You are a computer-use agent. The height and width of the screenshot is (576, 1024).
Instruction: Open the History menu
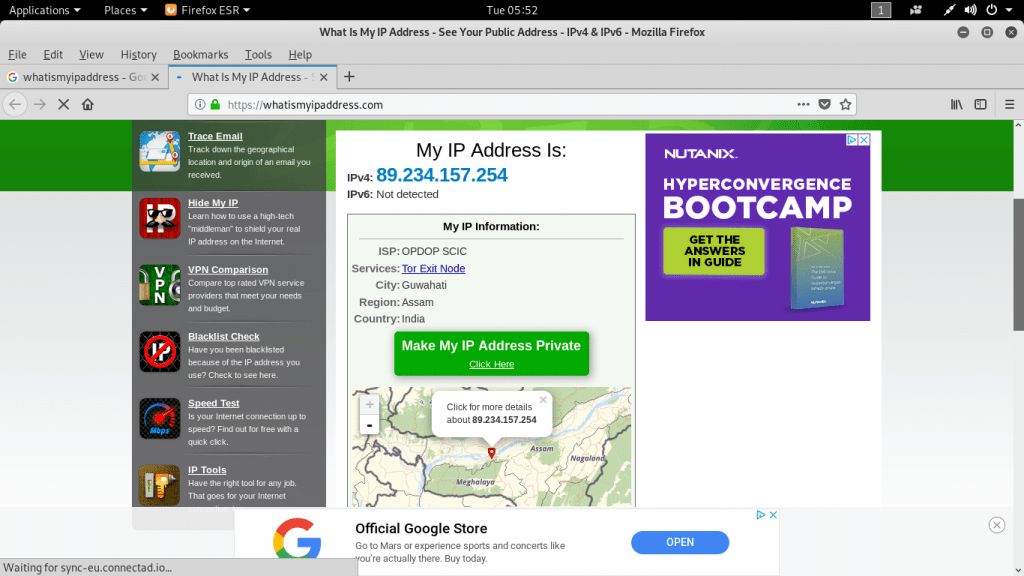tap(138, 55)
